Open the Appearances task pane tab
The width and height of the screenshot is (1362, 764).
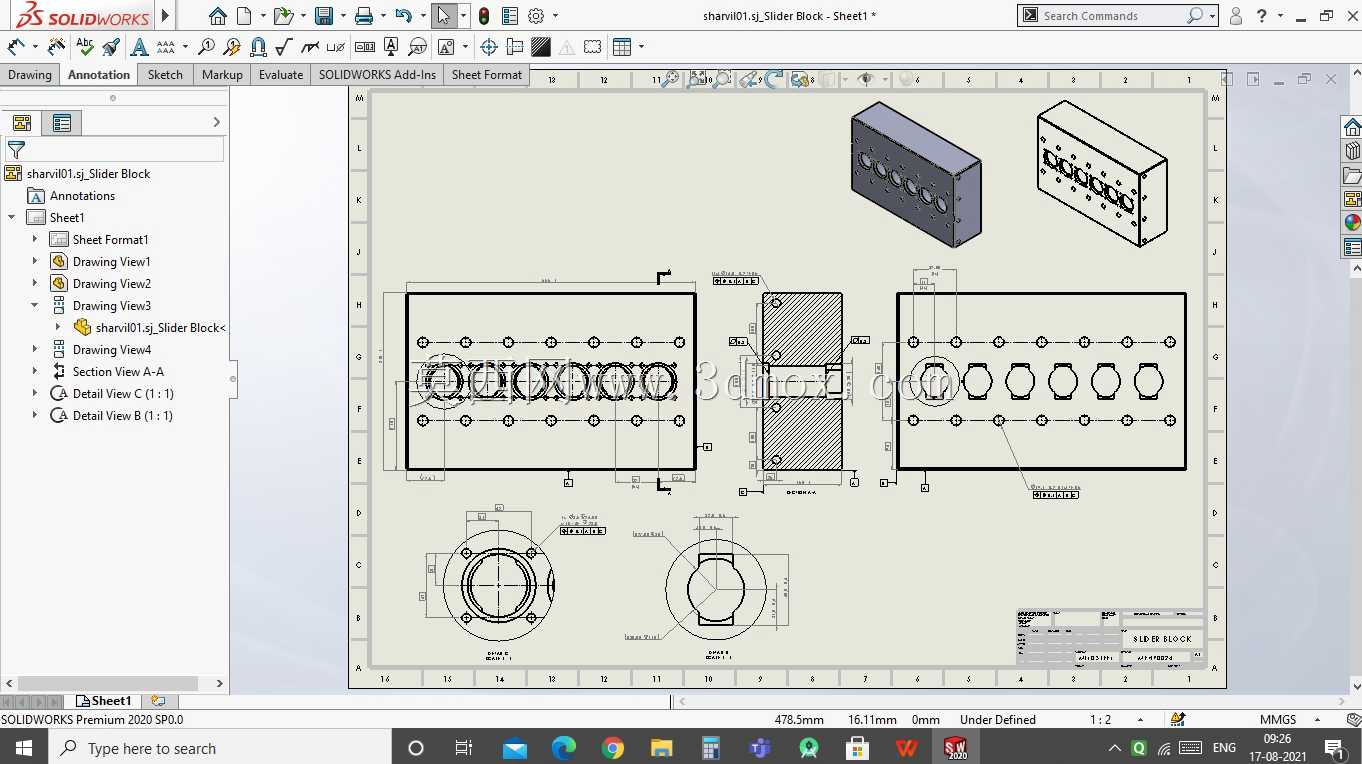(1352, 222)
